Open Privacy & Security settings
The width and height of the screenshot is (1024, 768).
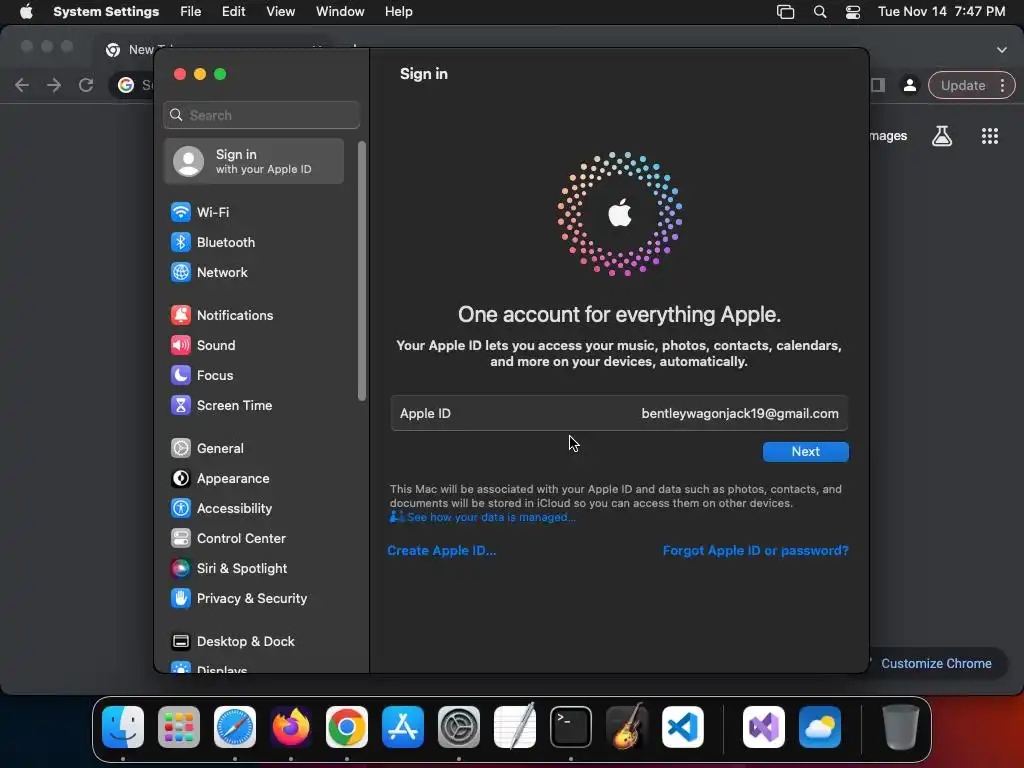254,599
